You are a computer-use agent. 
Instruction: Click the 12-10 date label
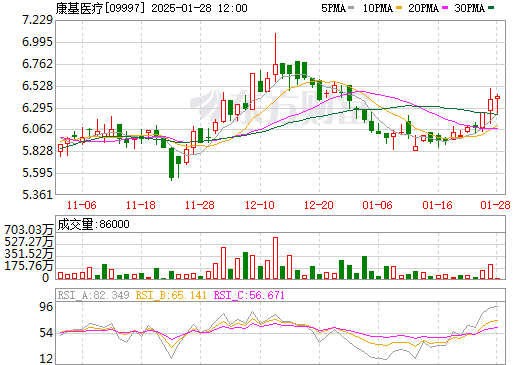click(260, 205)
